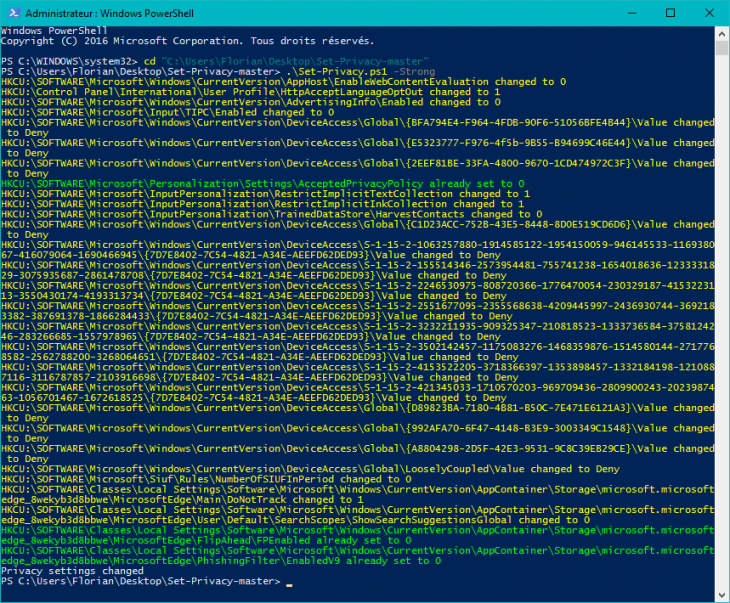
Task: Click the line containing GUID E5323777-F976-4f5b
Action: (358, 149)
